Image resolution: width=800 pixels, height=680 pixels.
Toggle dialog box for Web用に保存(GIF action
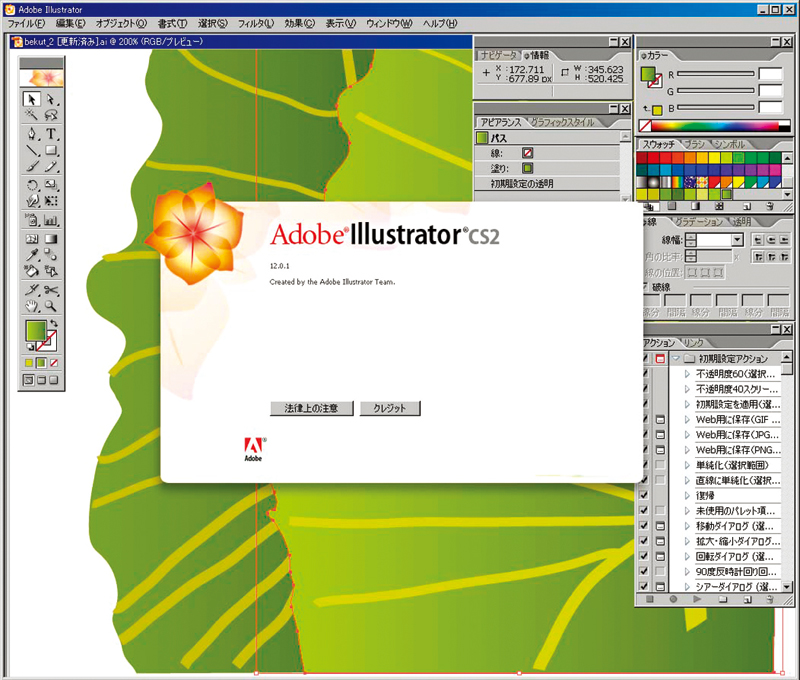(660, 419)
